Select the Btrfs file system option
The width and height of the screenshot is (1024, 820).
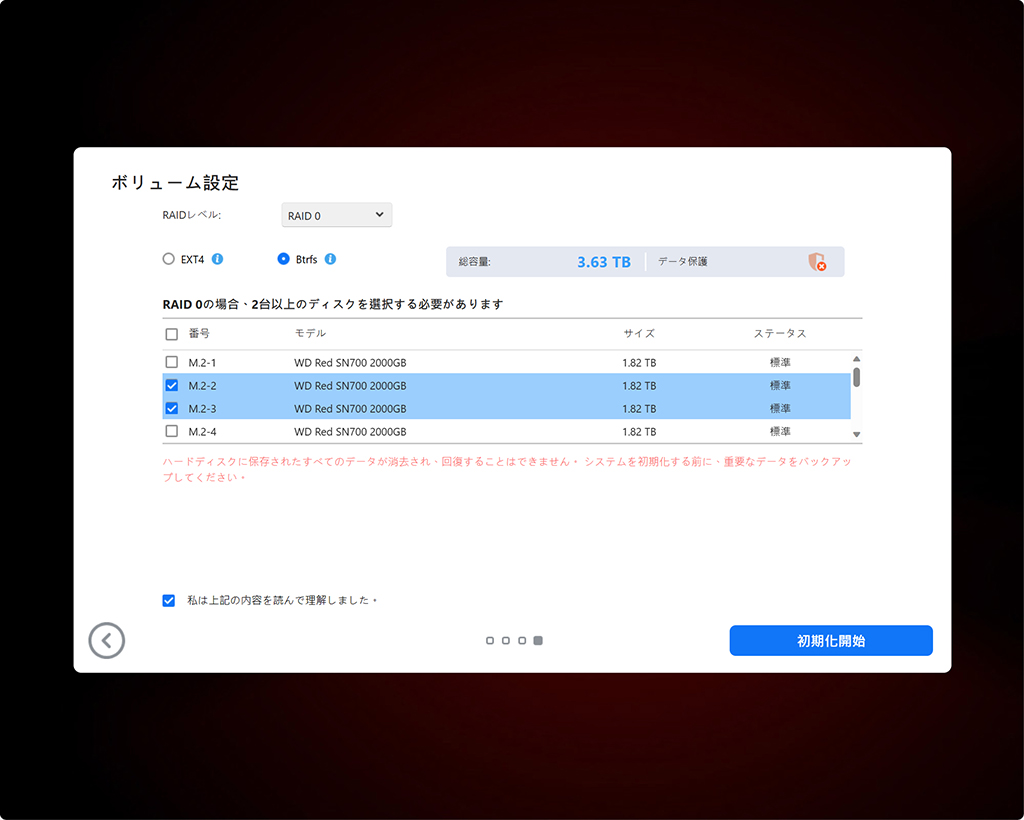(x=283, y=259)
